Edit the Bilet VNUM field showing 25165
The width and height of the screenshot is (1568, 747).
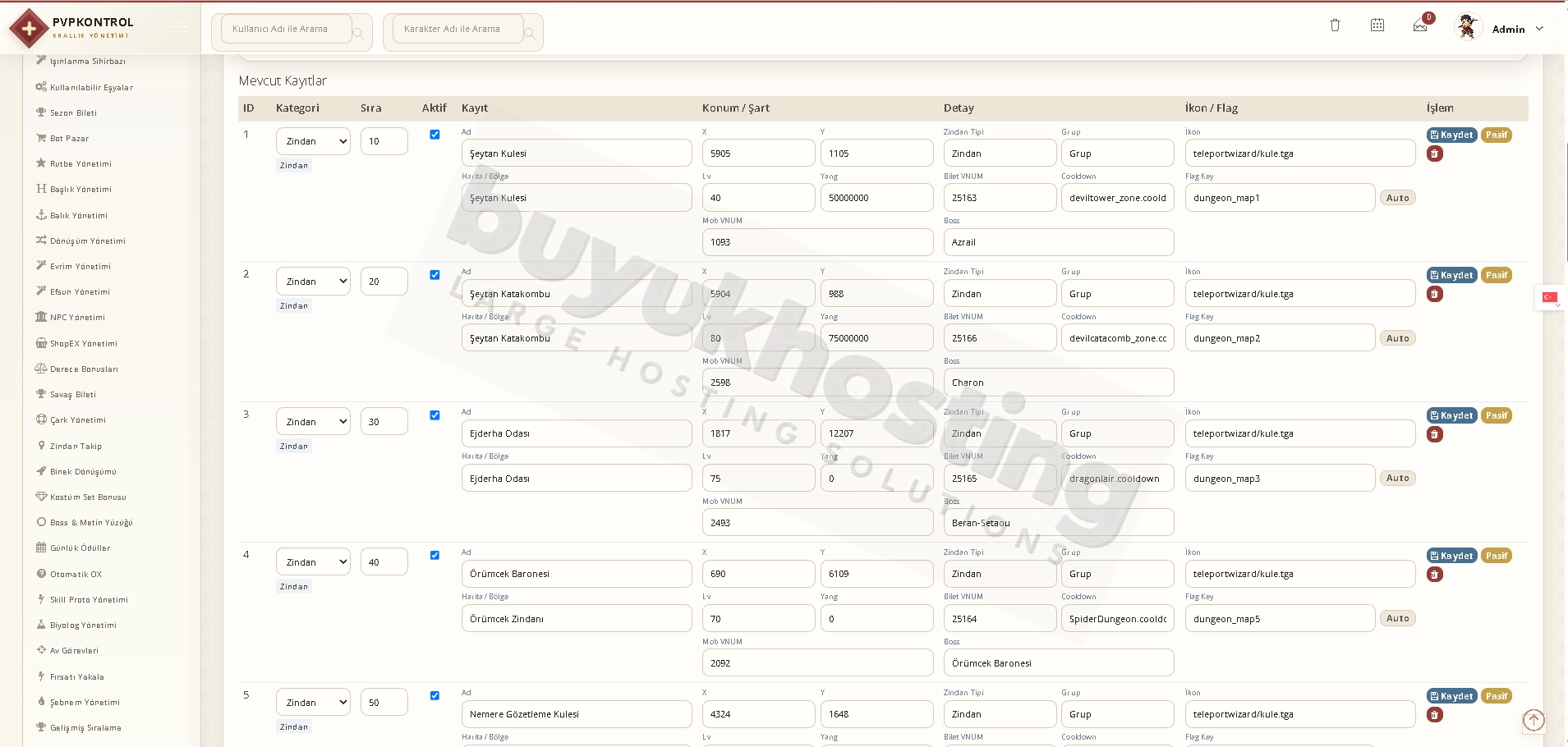[1000, 479]
